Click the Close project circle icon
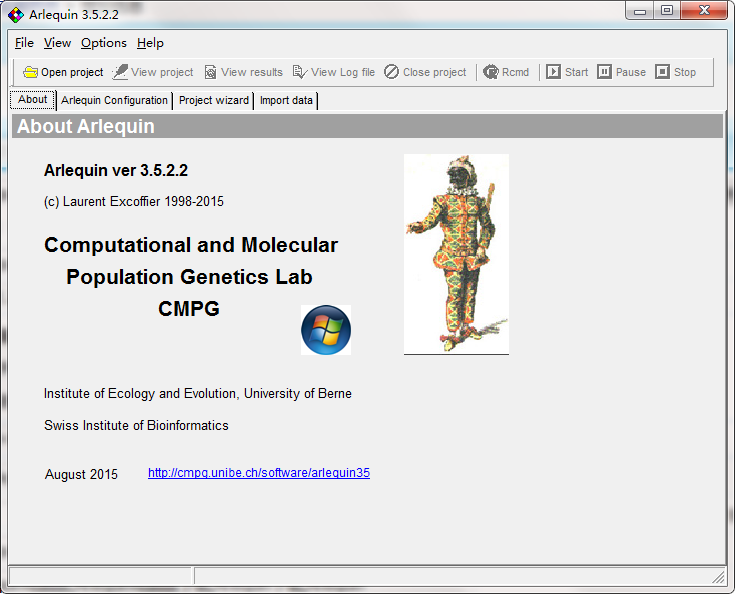Screen dimensions: 735x594 (391, 72)
